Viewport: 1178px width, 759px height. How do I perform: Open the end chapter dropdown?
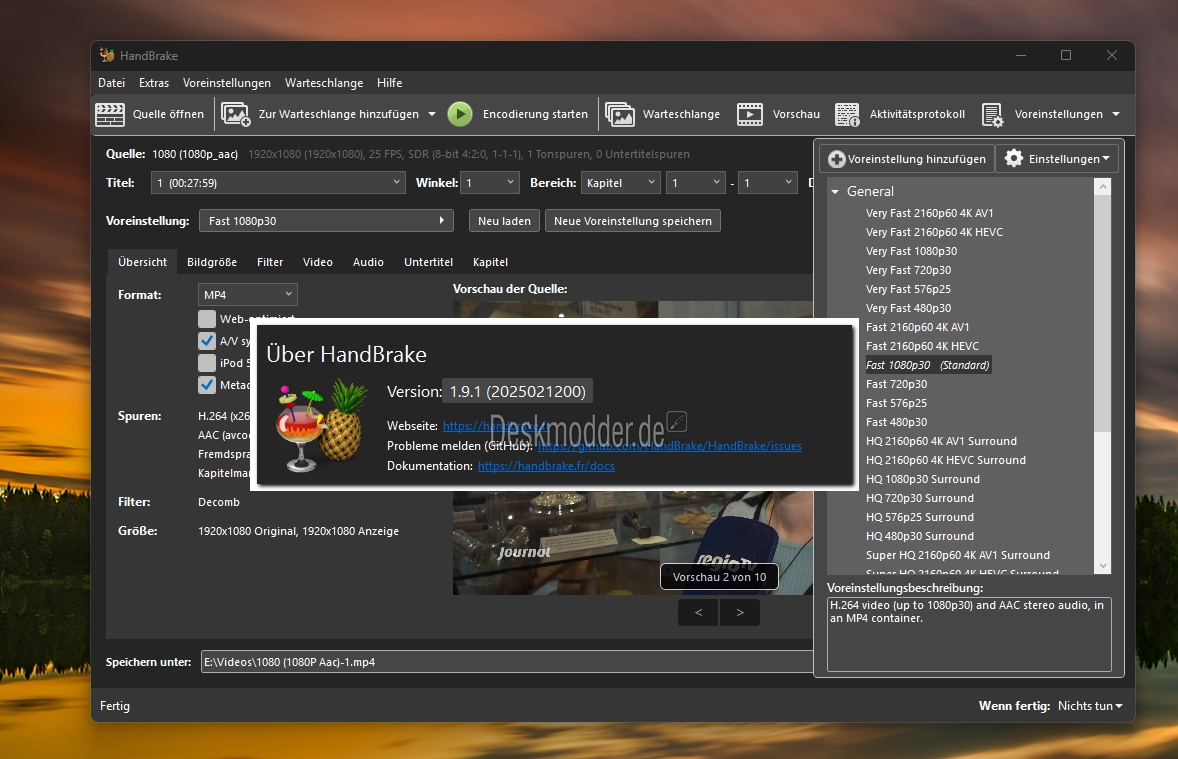(766, 183)
